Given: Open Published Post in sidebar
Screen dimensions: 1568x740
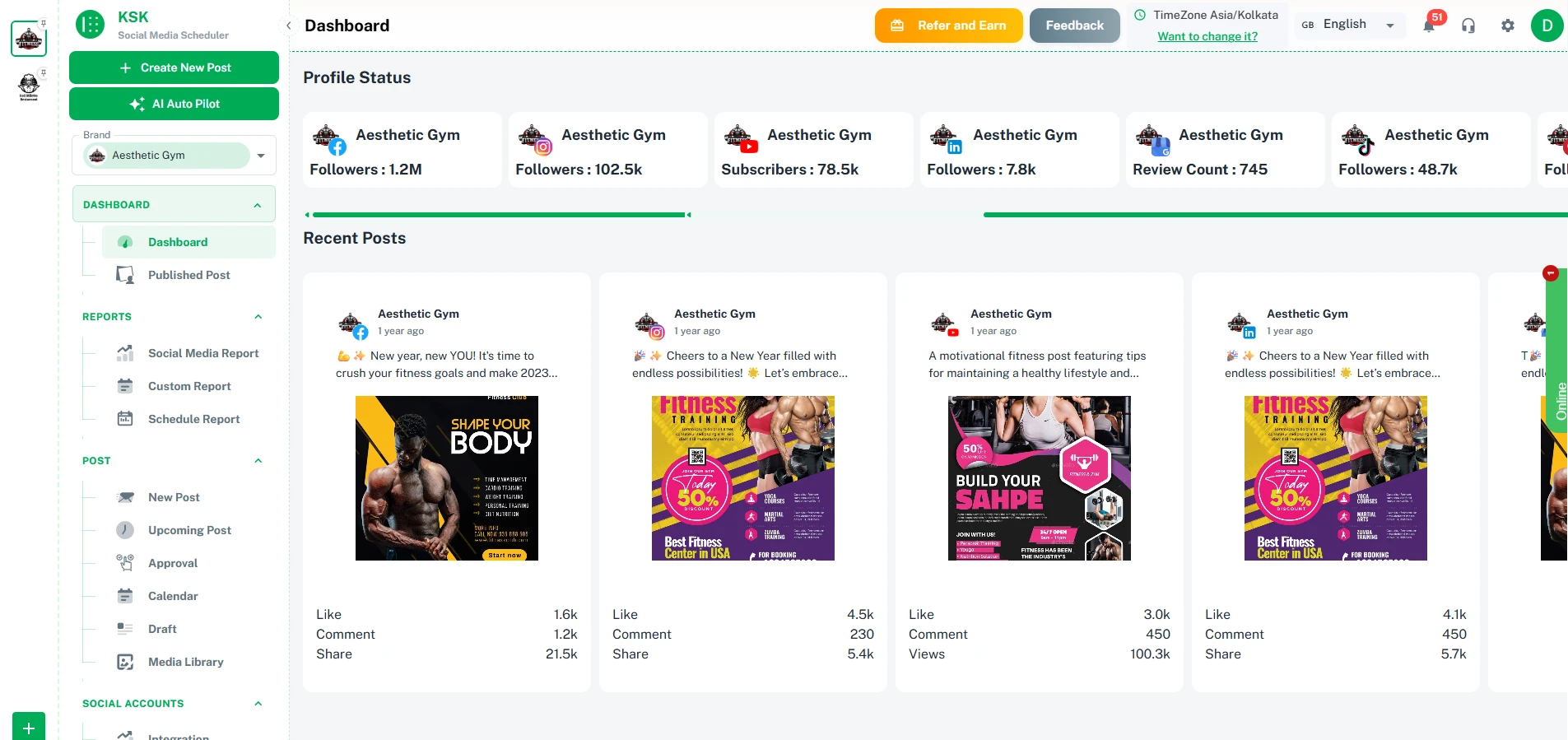Looking at the screenshot, I should pyautogui.click(x=188, y=275).
